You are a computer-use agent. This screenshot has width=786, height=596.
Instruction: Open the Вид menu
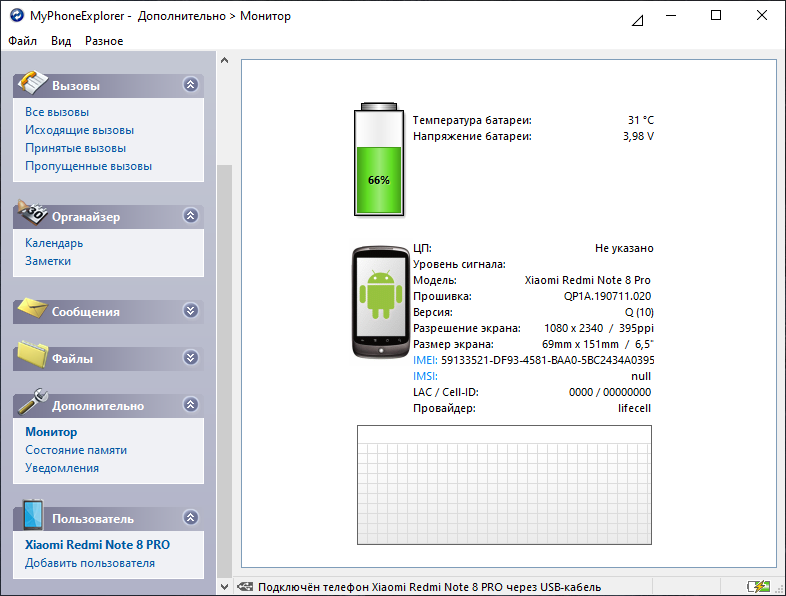[61, 41]
